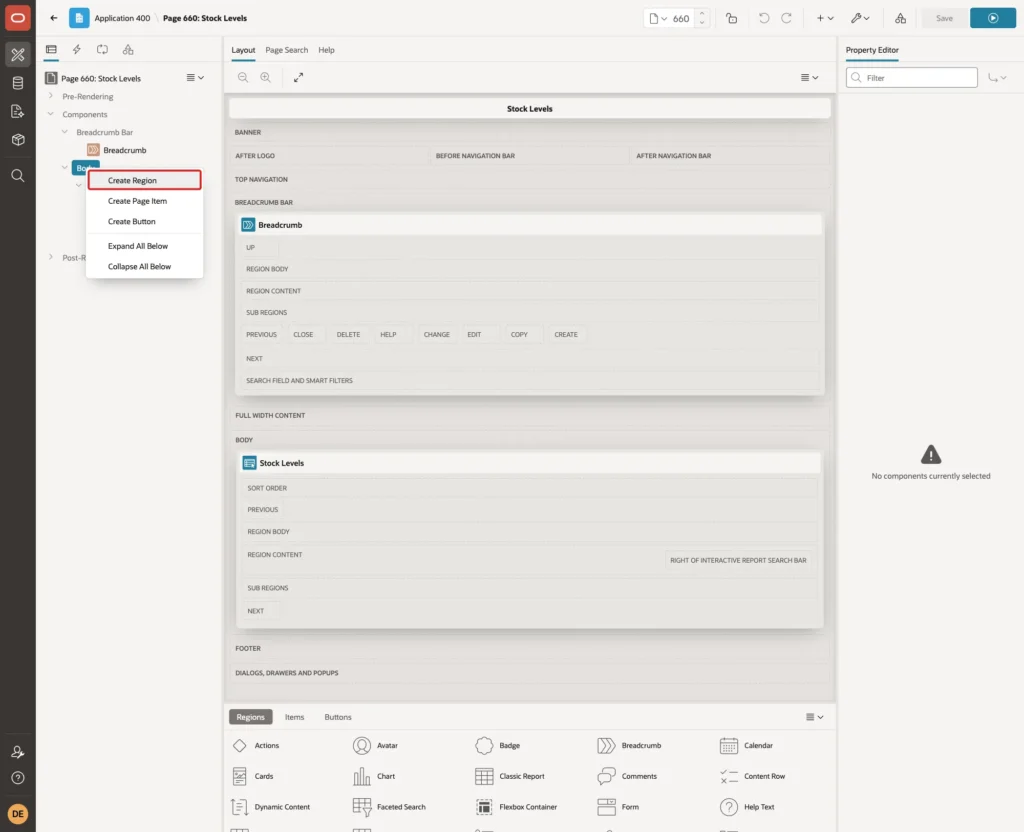Open the sidebar search magnifier

[18, 176]
